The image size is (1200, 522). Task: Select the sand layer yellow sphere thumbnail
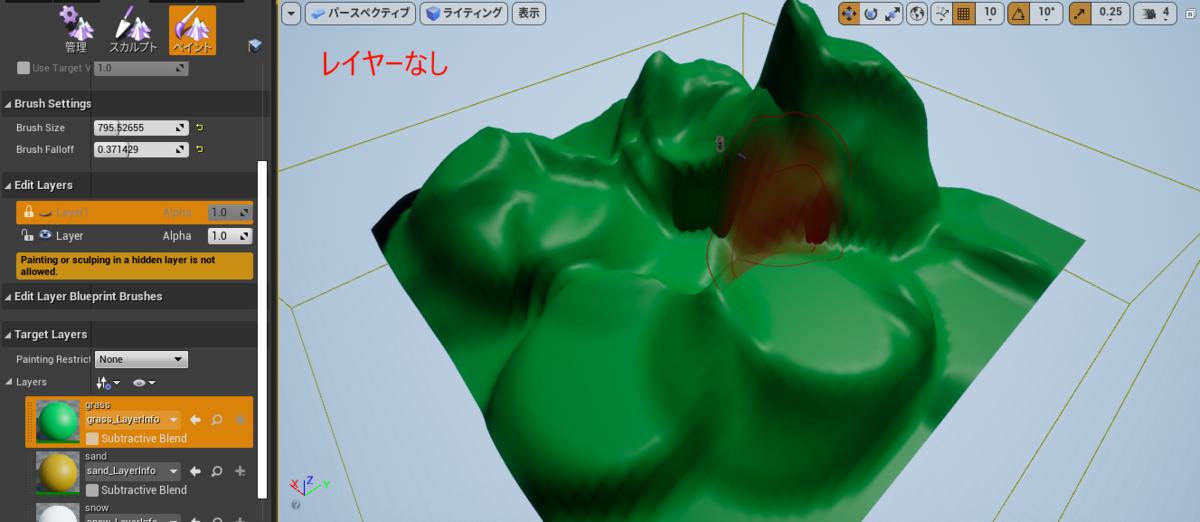58,473
